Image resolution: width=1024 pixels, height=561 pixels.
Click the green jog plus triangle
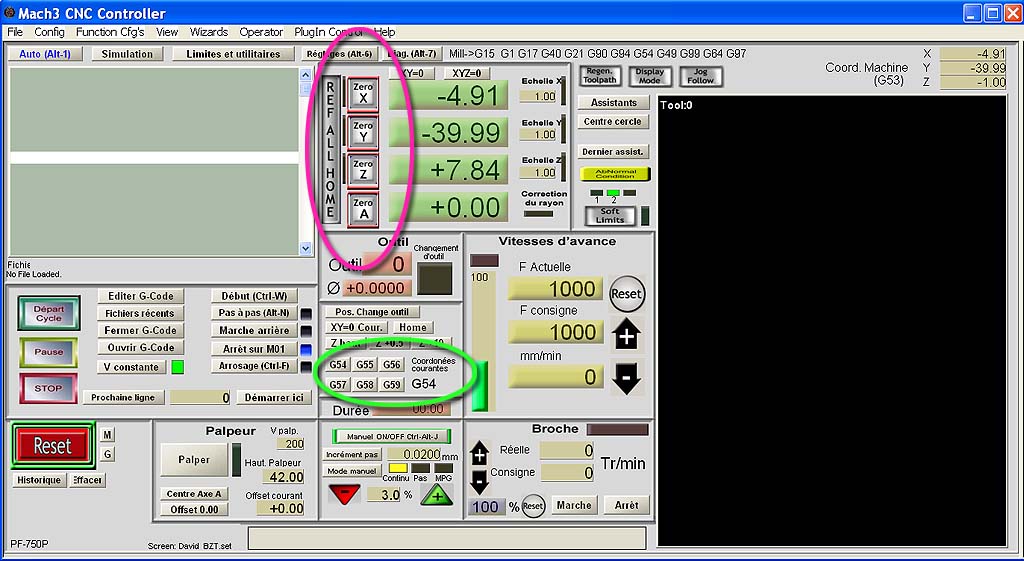point(437,495)
